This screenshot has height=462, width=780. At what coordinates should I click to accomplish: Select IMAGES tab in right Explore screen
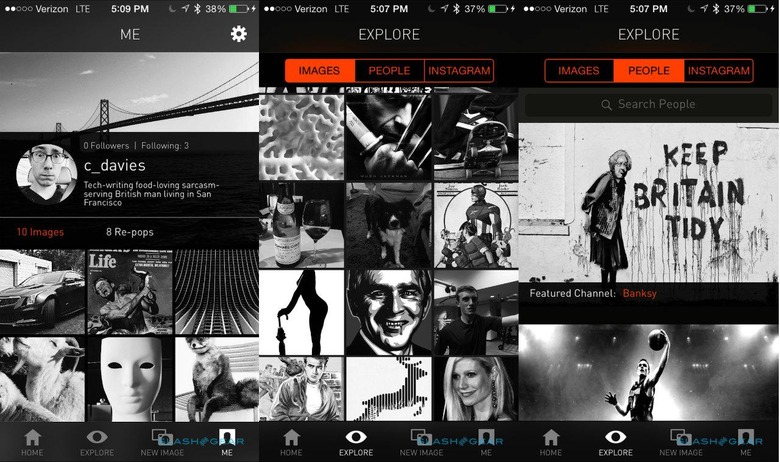point(579,71)
